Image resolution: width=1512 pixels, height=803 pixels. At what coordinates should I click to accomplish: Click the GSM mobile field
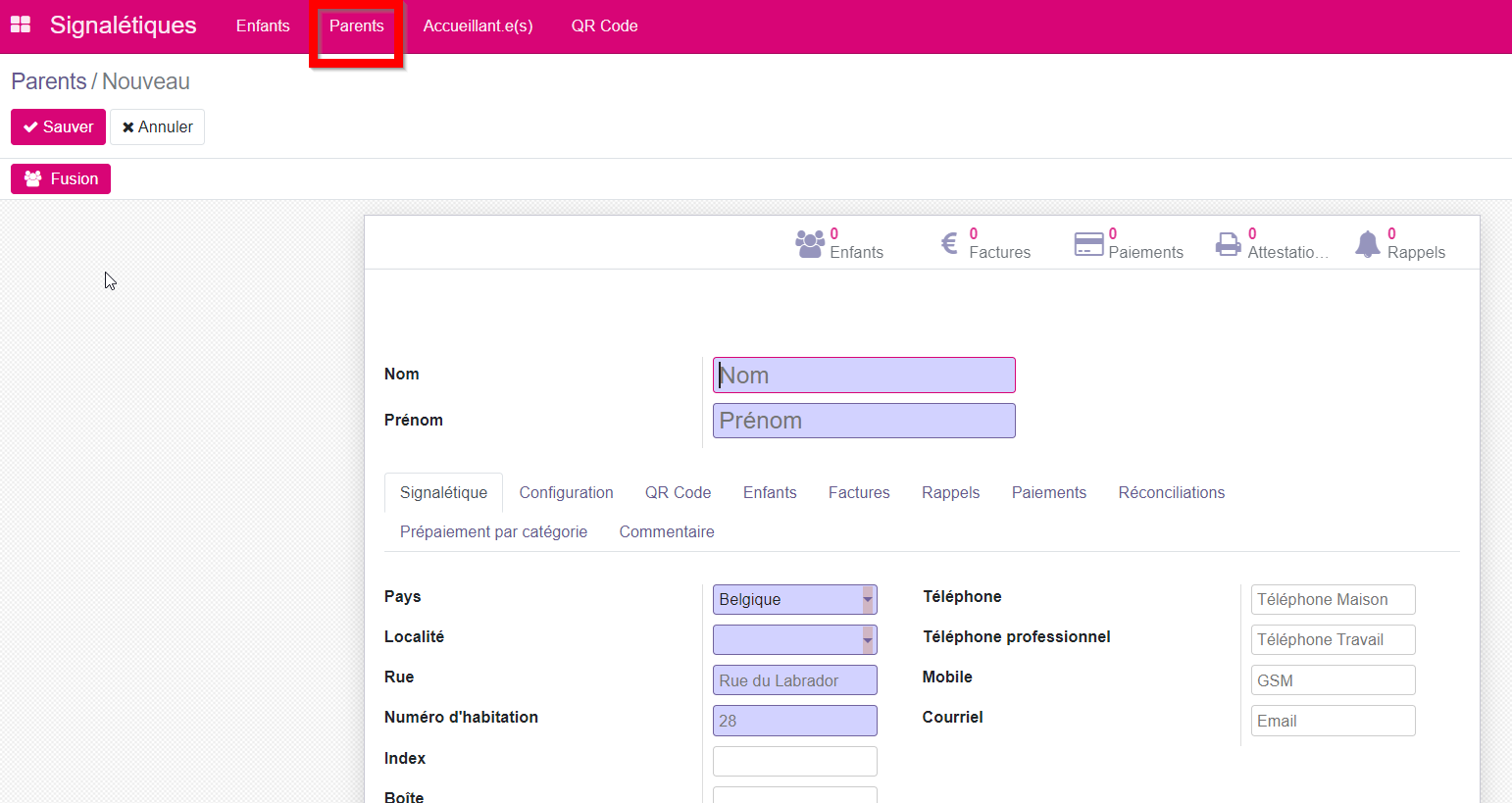(1334, 680)
